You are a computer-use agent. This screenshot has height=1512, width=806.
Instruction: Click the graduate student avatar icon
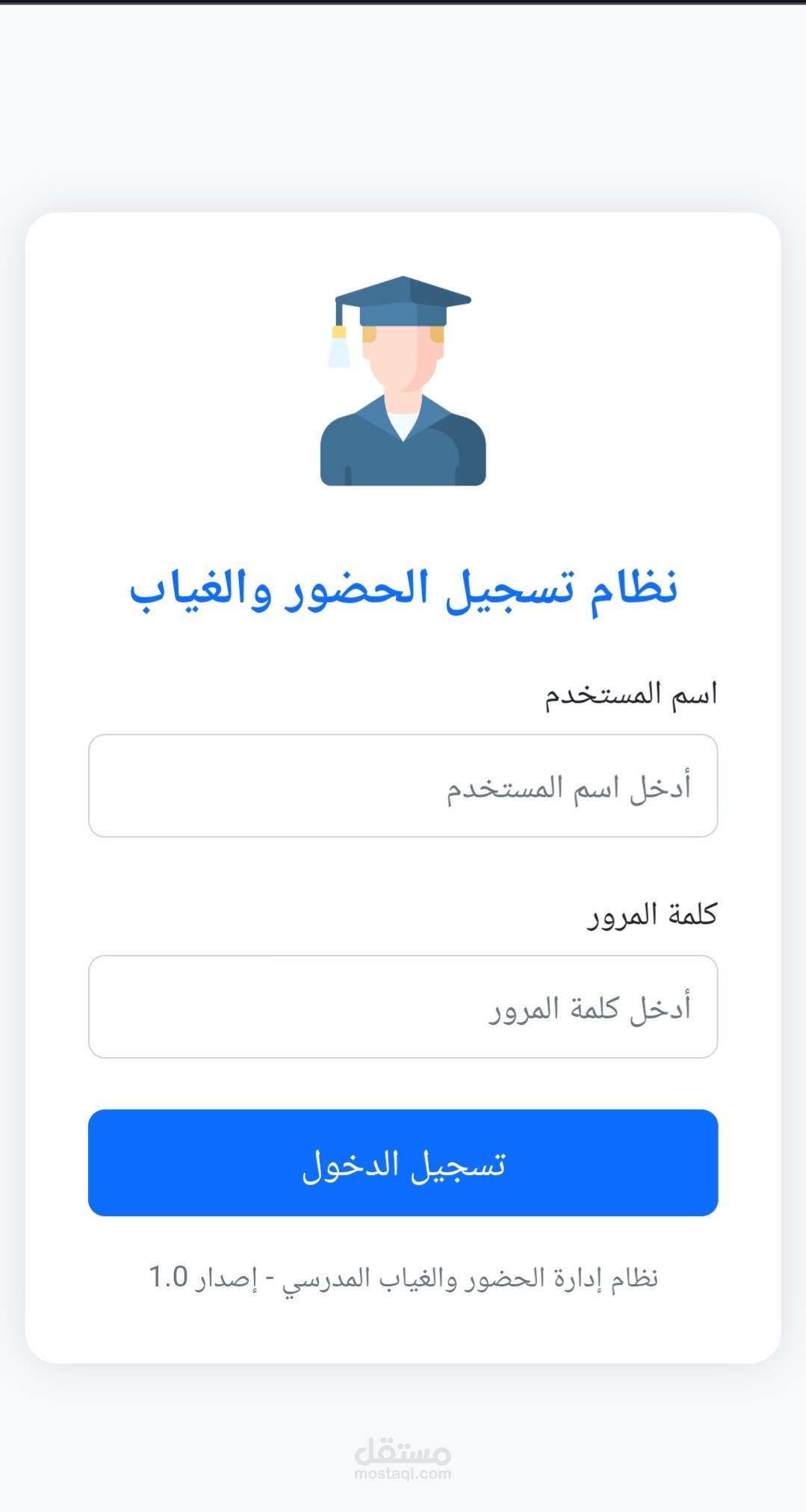(x=403, y=381)
